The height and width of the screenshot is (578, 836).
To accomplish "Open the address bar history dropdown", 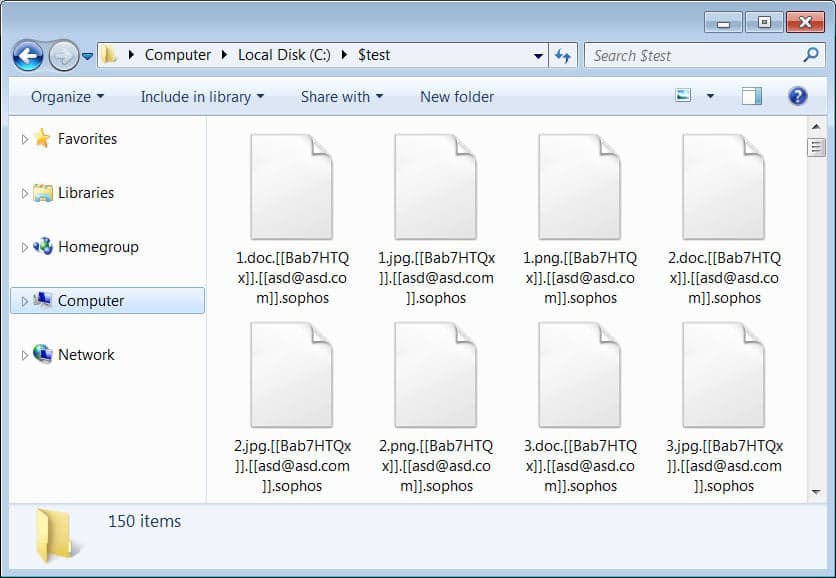I will coord(538,55).
